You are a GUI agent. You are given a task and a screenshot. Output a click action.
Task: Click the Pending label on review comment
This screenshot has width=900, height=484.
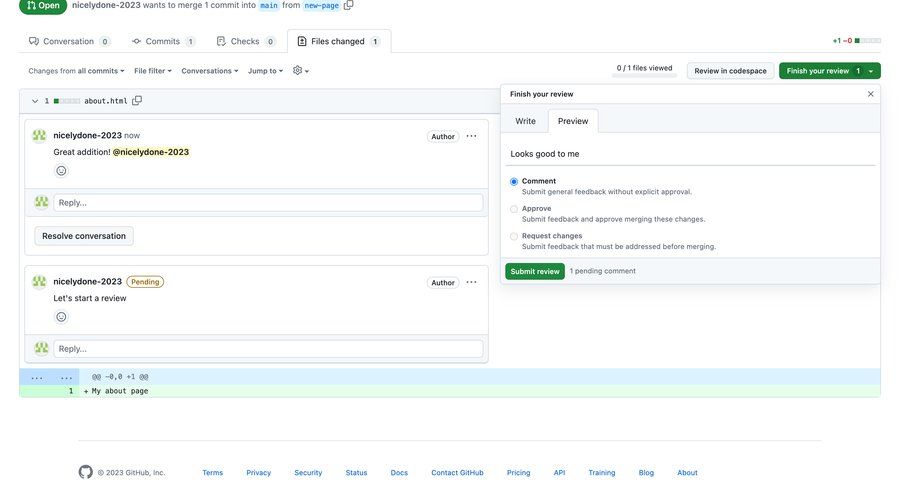click(145, 282)
